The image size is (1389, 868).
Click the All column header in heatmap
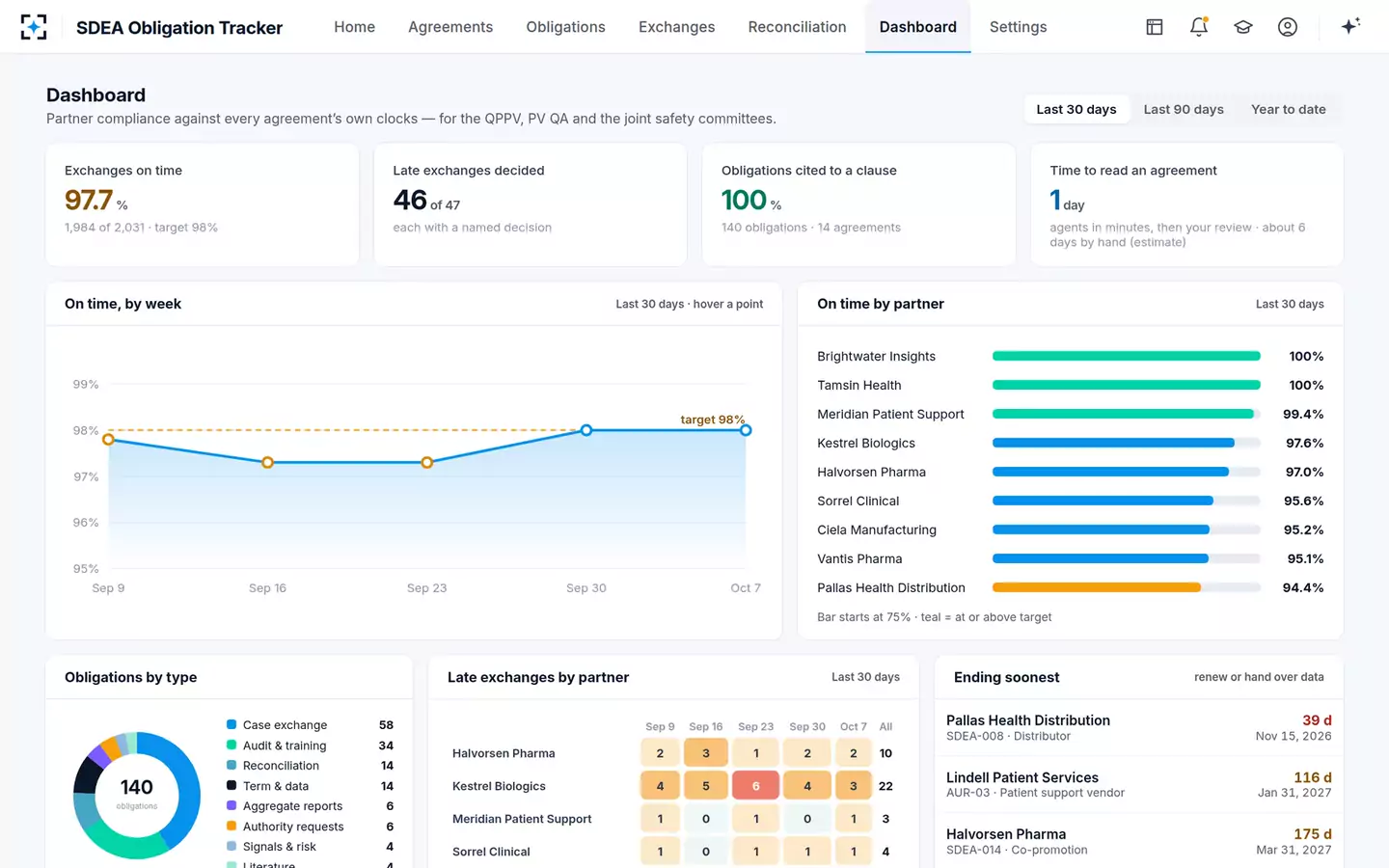click(x=885, y=726)
